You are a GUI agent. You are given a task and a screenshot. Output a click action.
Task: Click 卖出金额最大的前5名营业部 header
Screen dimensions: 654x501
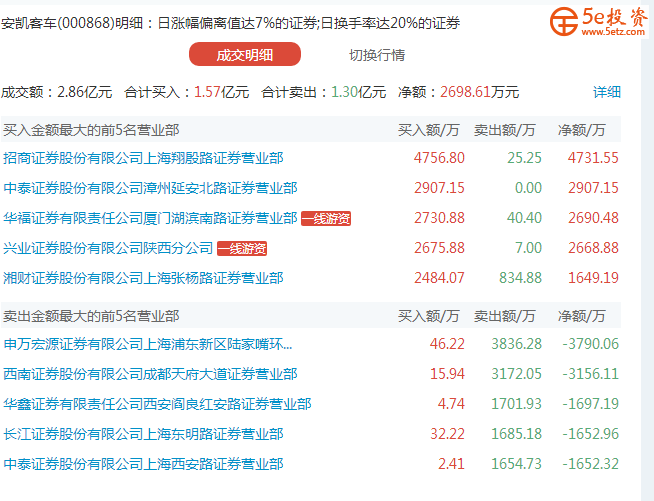(91, 316)
